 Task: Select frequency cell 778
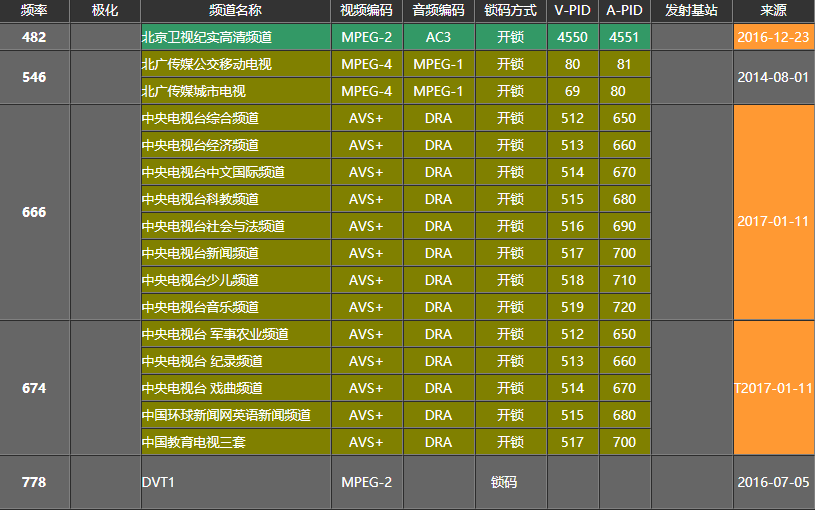pyautogui.click(x=34, y=482)
